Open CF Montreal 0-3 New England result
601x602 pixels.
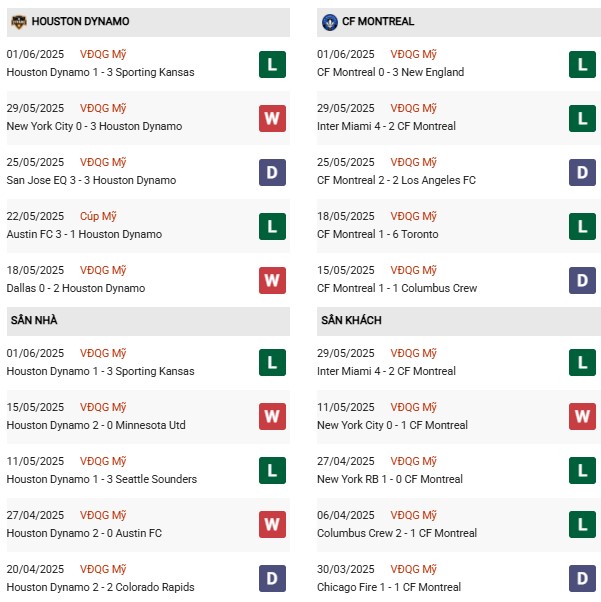click(x=391, y=72)
